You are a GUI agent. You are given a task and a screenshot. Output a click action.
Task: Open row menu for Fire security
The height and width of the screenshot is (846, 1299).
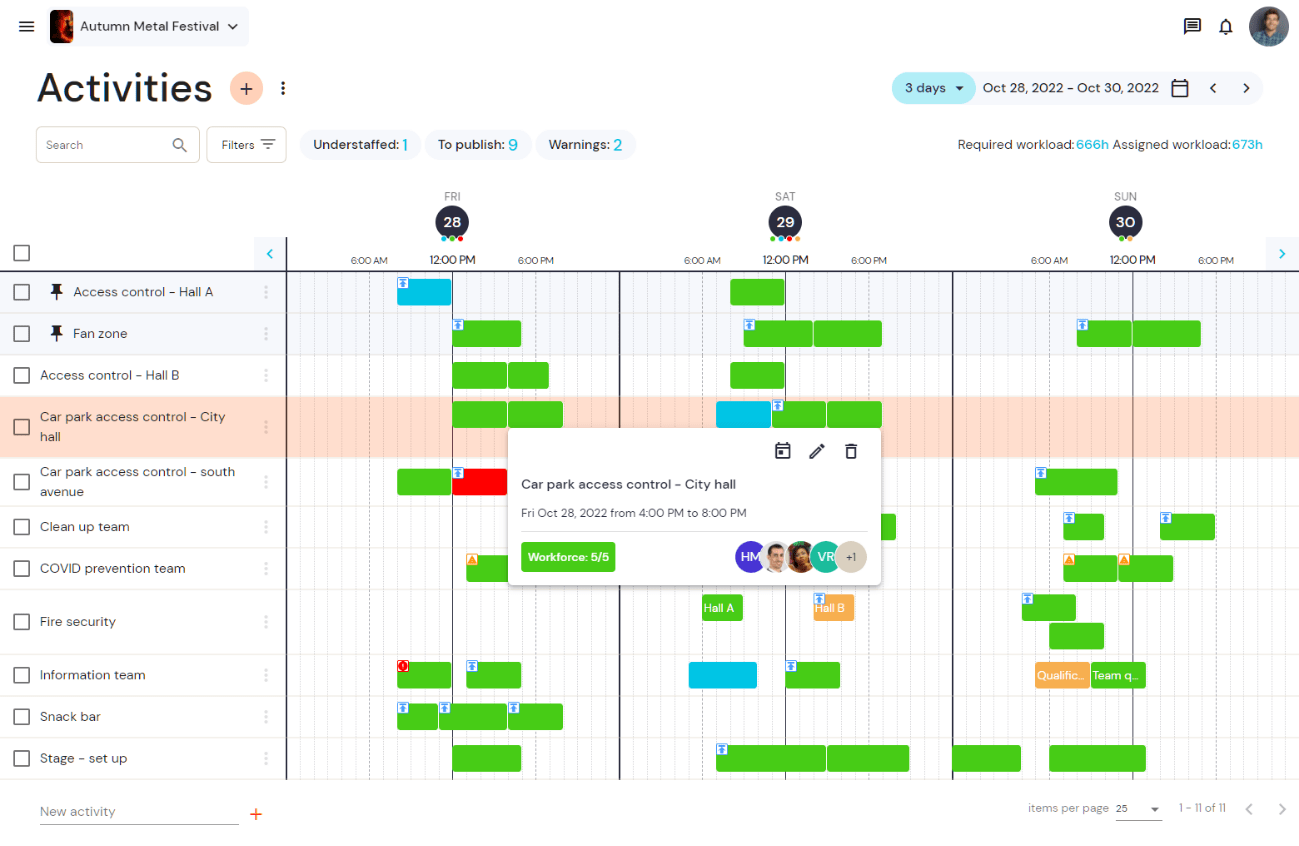pyautogui.click(x=266, y=622)
